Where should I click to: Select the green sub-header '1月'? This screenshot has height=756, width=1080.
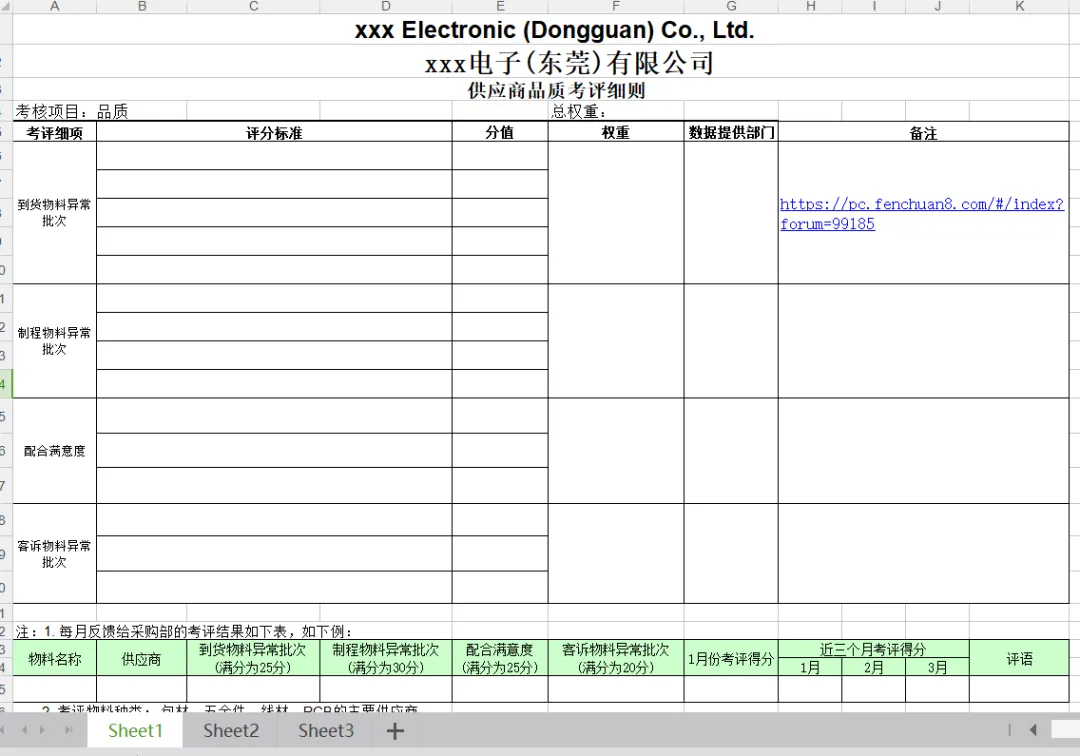pyautogui.click(x=810, y=667)
